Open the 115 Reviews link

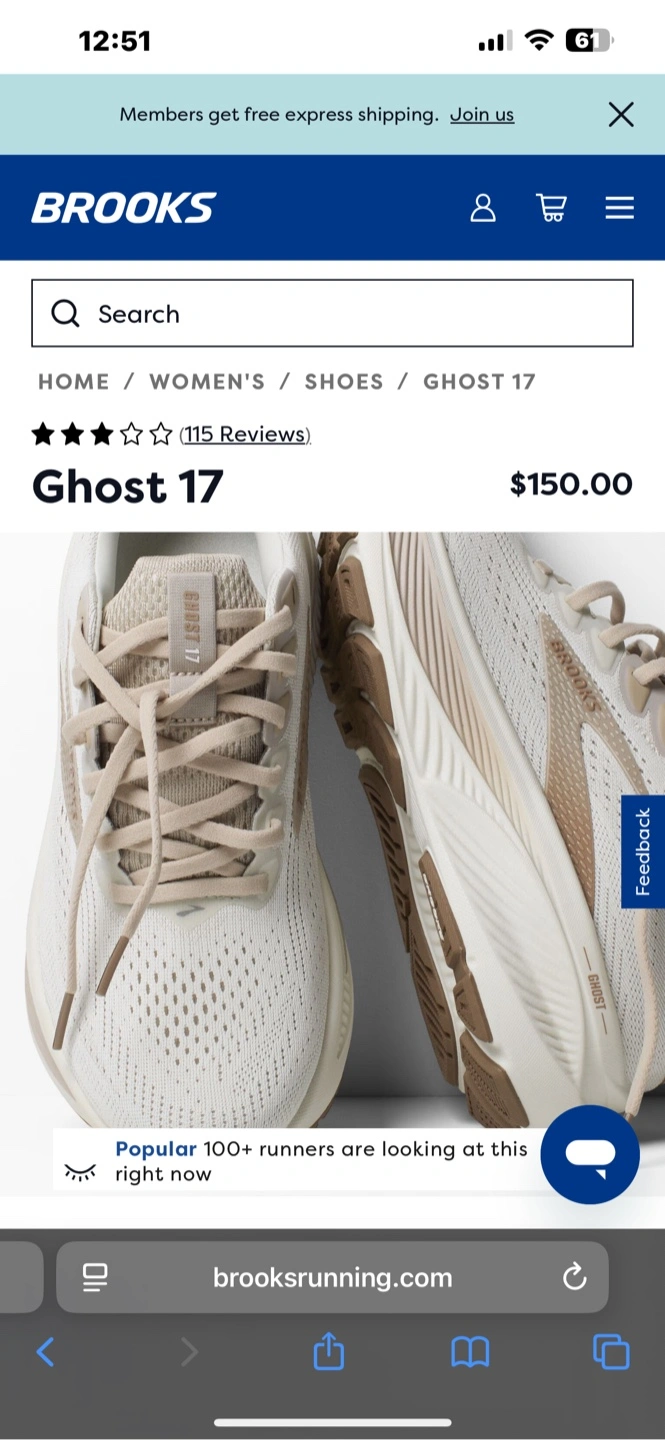coord(245,434)
